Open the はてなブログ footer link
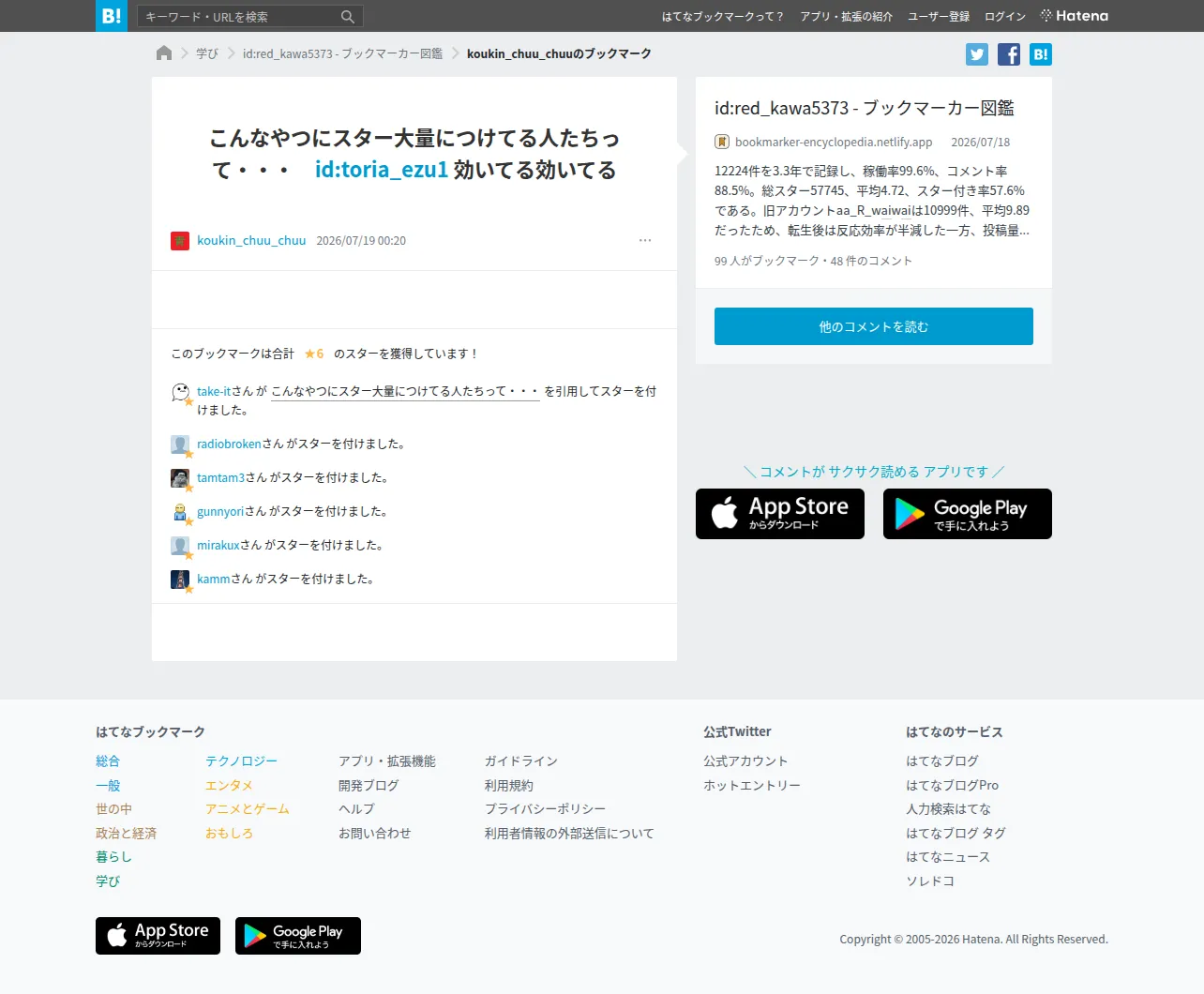Image resolution: width=1204 pixels, height=994 pixels. click(942, 761)
